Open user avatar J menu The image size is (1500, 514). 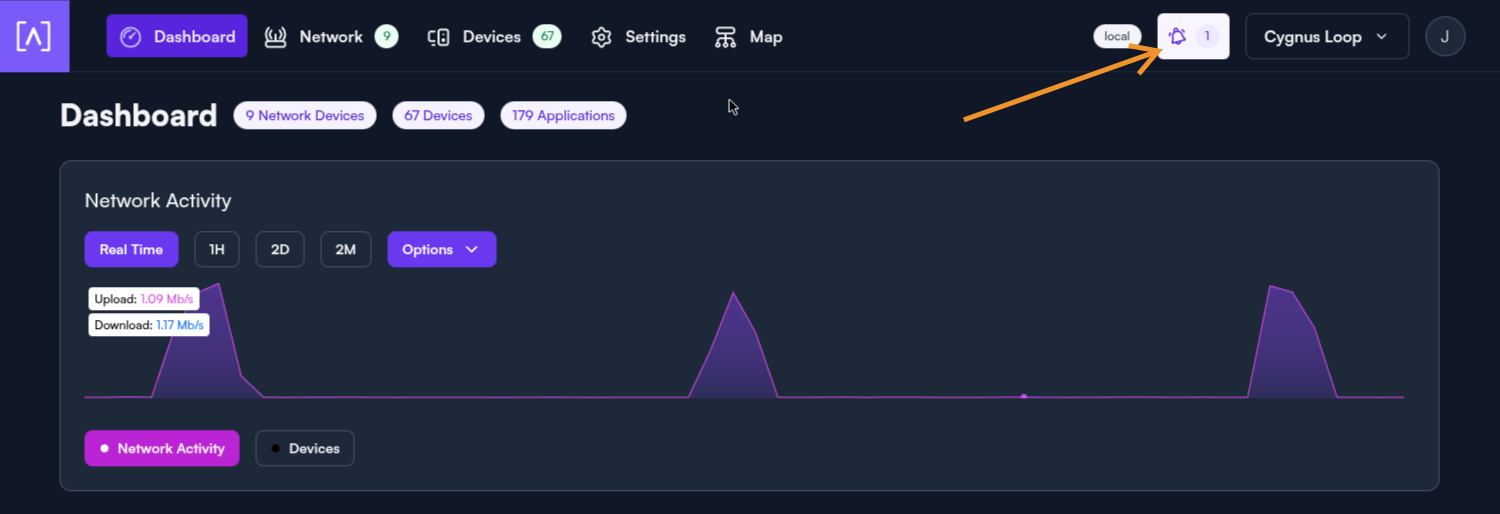[x=1444, y=37]
